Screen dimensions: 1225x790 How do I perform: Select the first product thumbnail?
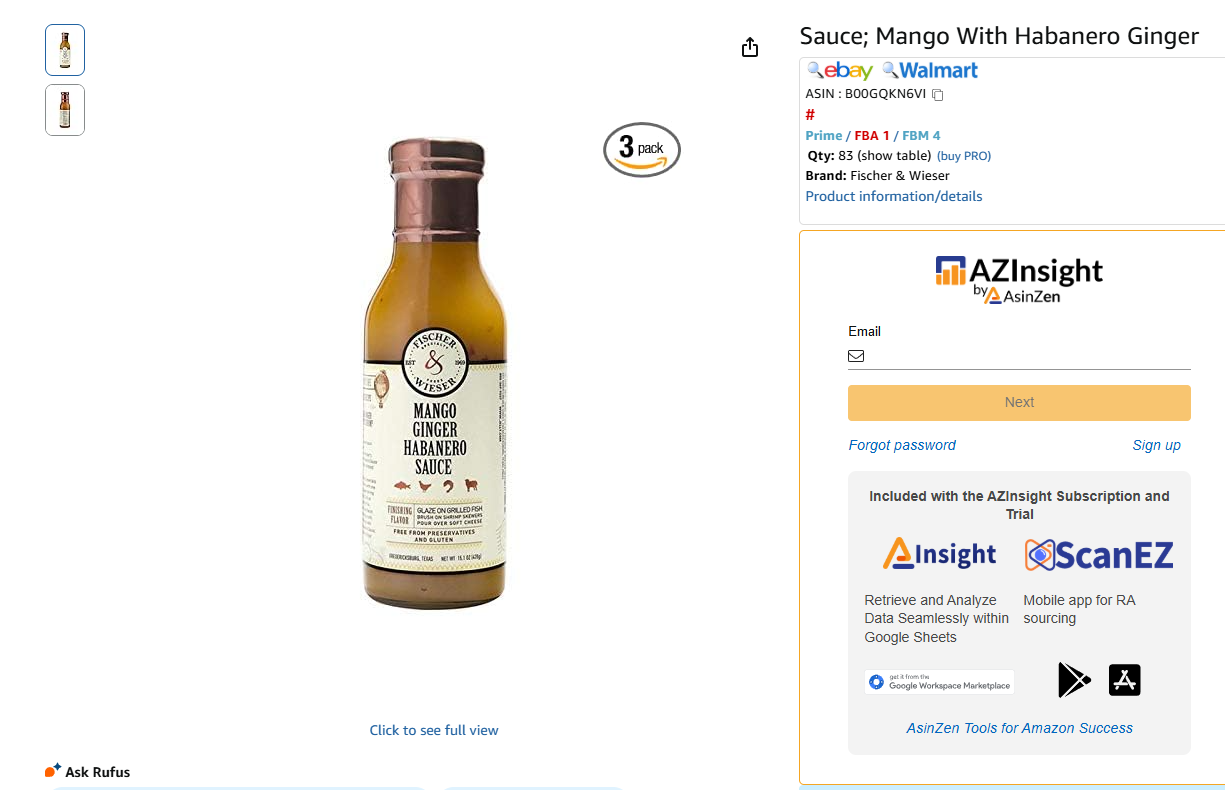tap(65, 50)
